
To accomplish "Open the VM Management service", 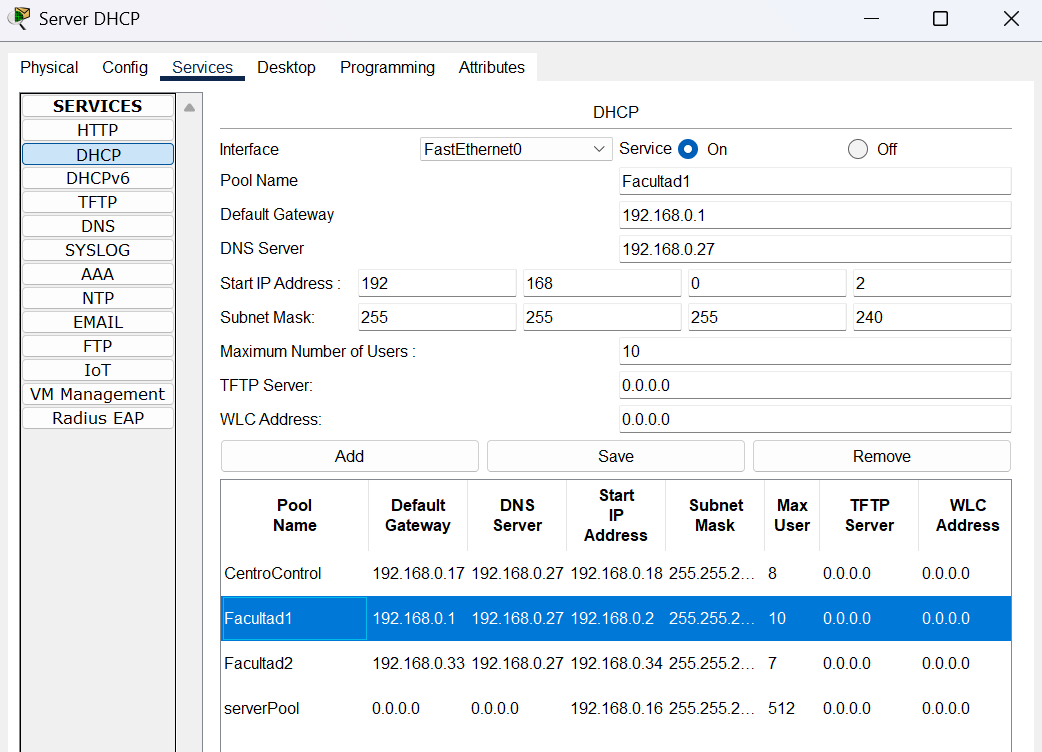I will (98, 394).
